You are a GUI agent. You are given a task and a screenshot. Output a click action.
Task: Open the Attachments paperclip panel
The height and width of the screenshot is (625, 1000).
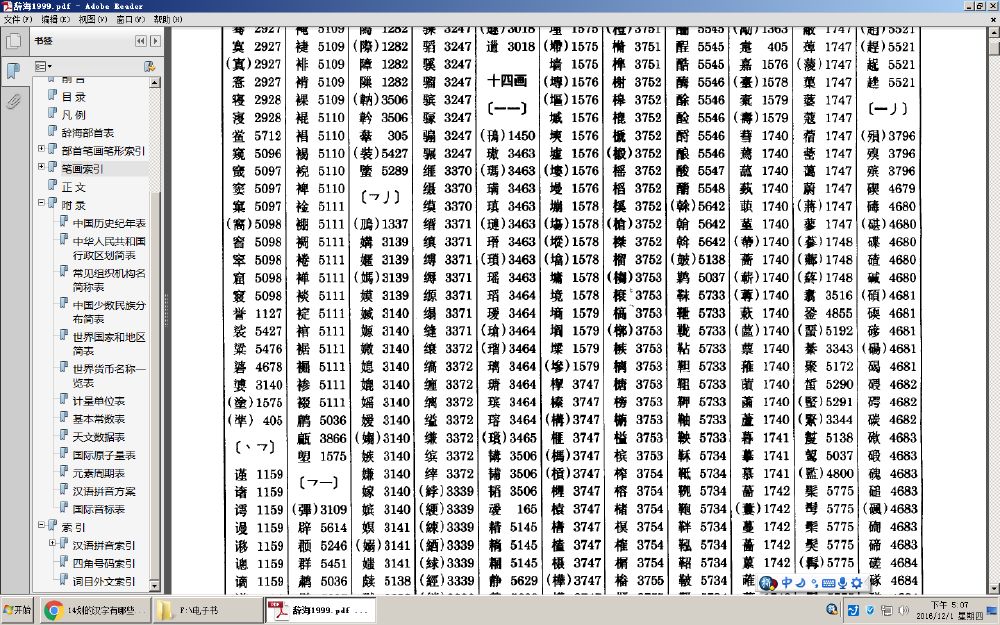(x=13, y=101)
